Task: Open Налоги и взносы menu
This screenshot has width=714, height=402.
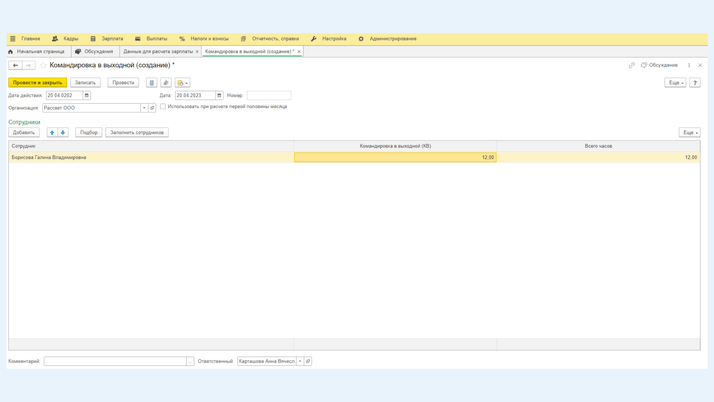Action: 204,39
